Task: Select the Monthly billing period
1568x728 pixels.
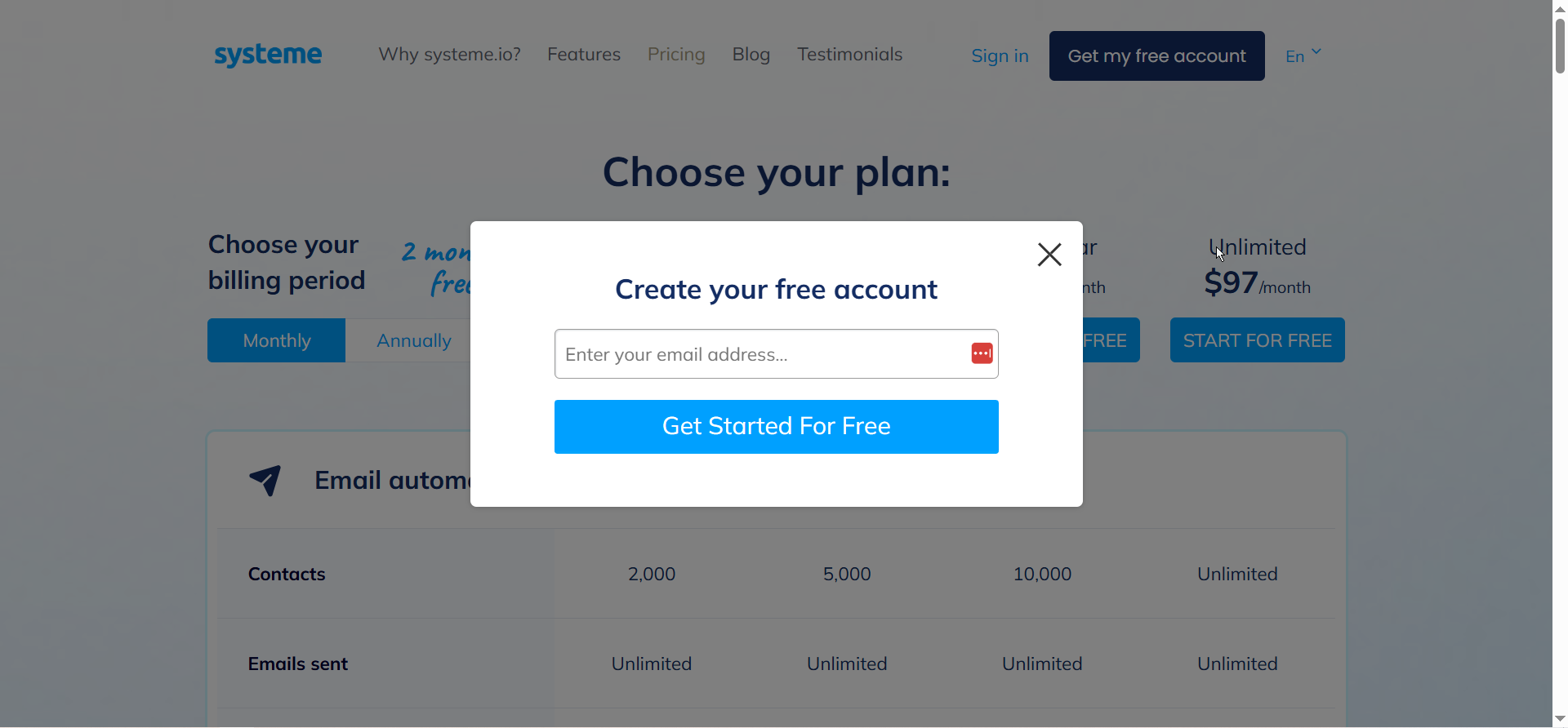Action: point(276,340)
